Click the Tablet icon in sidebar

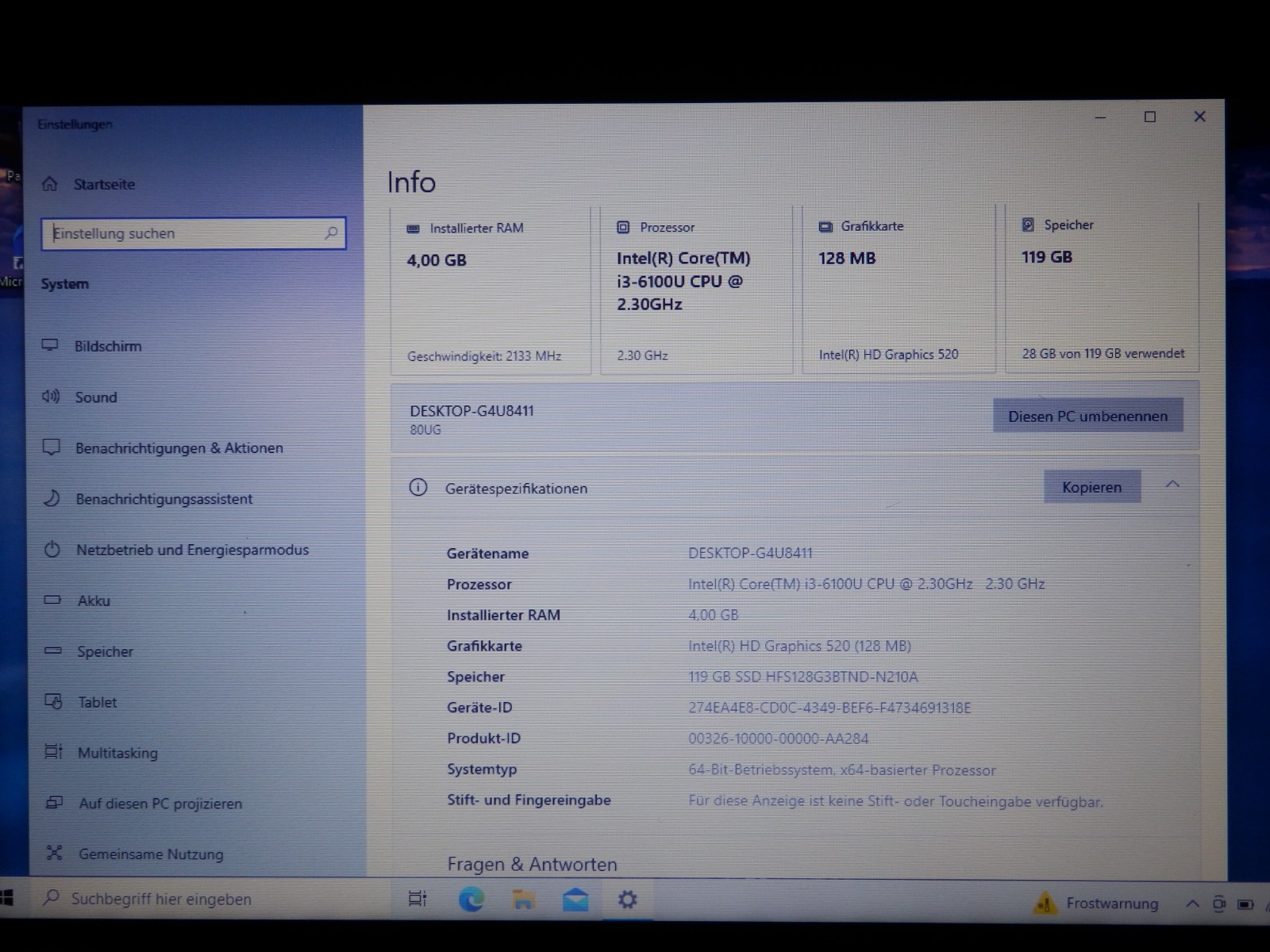53,701
